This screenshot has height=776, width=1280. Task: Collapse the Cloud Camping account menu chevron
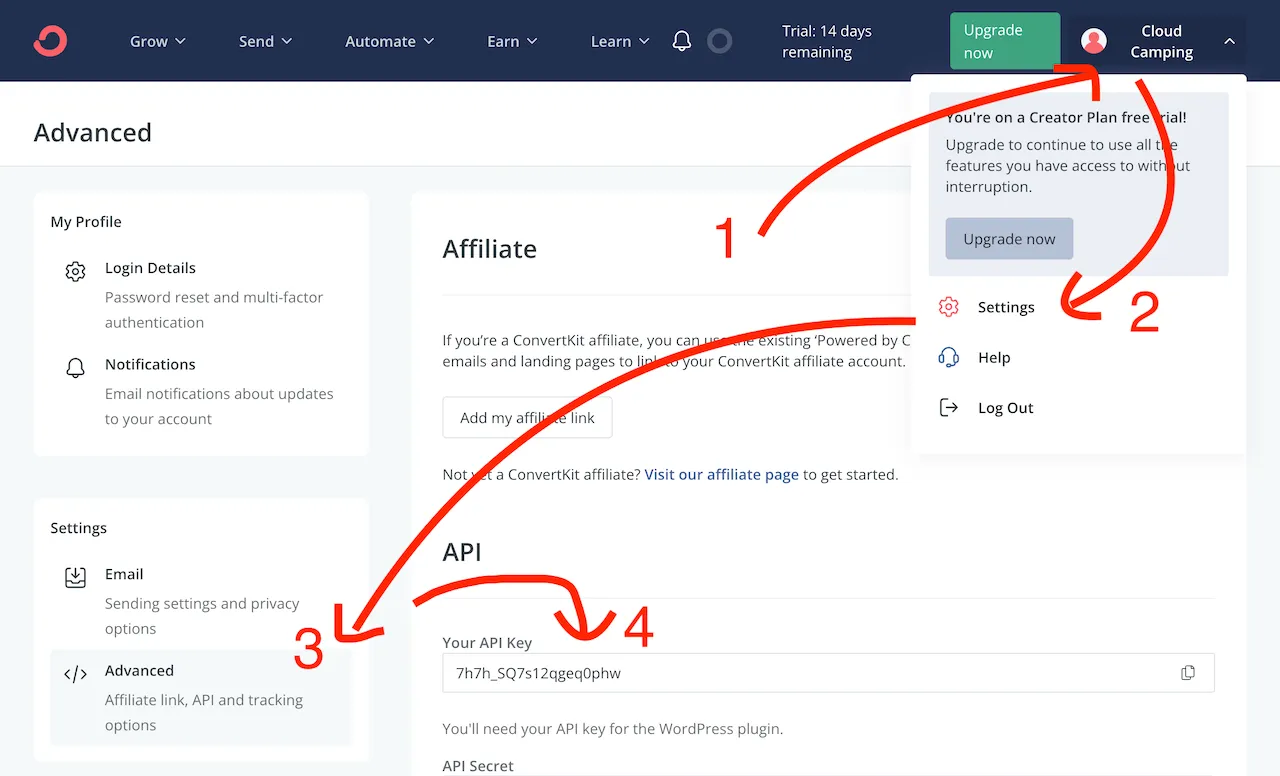(1230, 41)
